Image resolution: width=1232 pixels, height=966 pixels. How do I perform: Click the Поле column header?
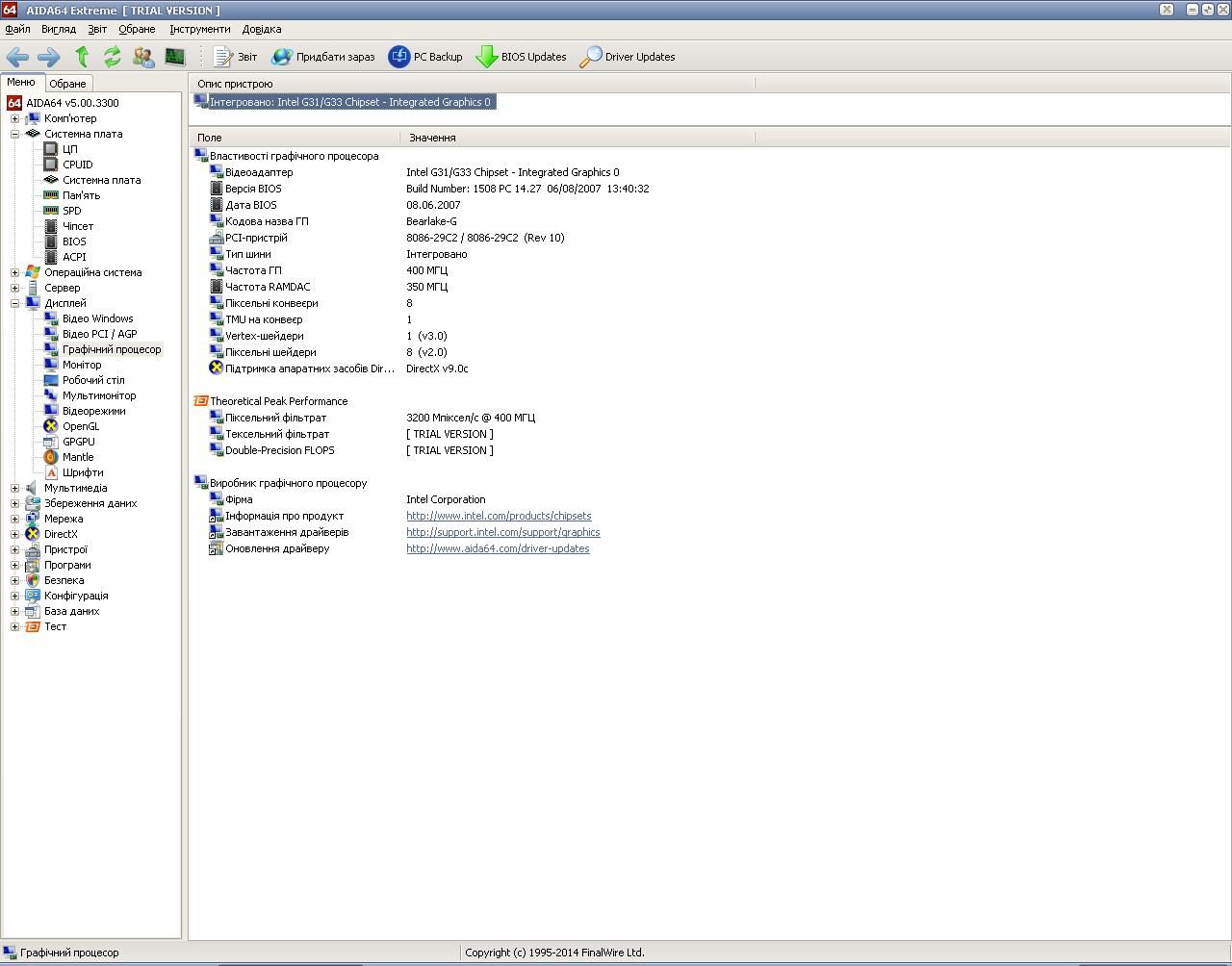pos(295,138)
